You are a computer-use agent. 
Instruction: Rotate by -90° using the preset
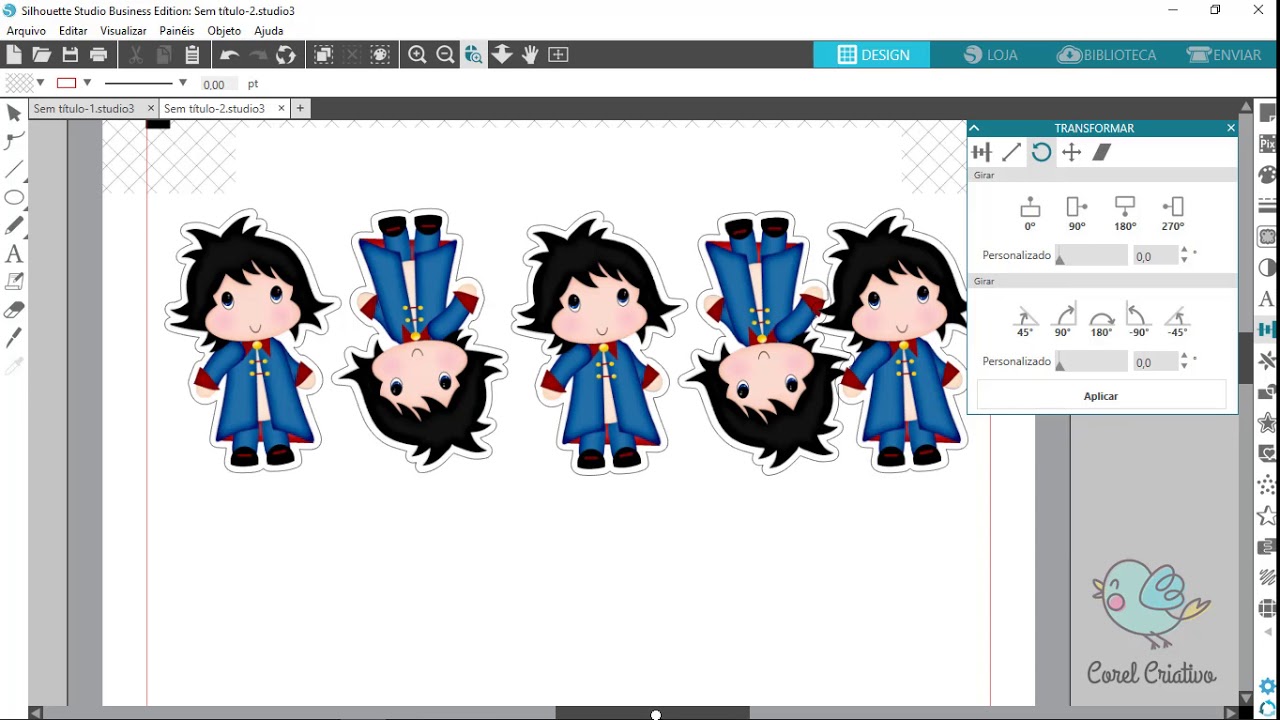[1138, 320]
